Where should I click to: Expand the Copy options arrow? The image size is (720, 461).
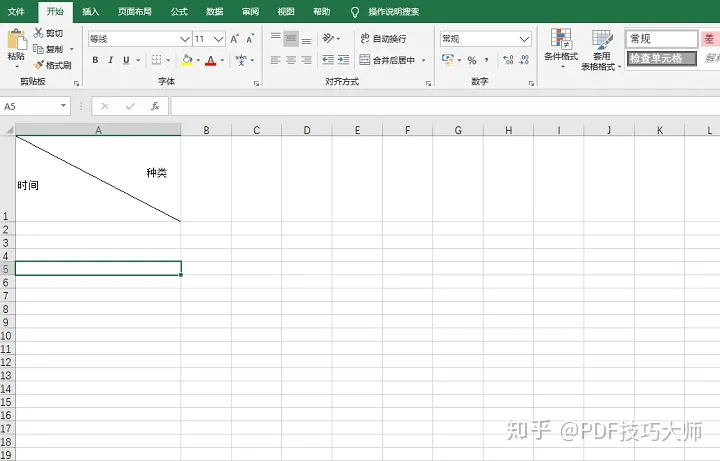72,49
